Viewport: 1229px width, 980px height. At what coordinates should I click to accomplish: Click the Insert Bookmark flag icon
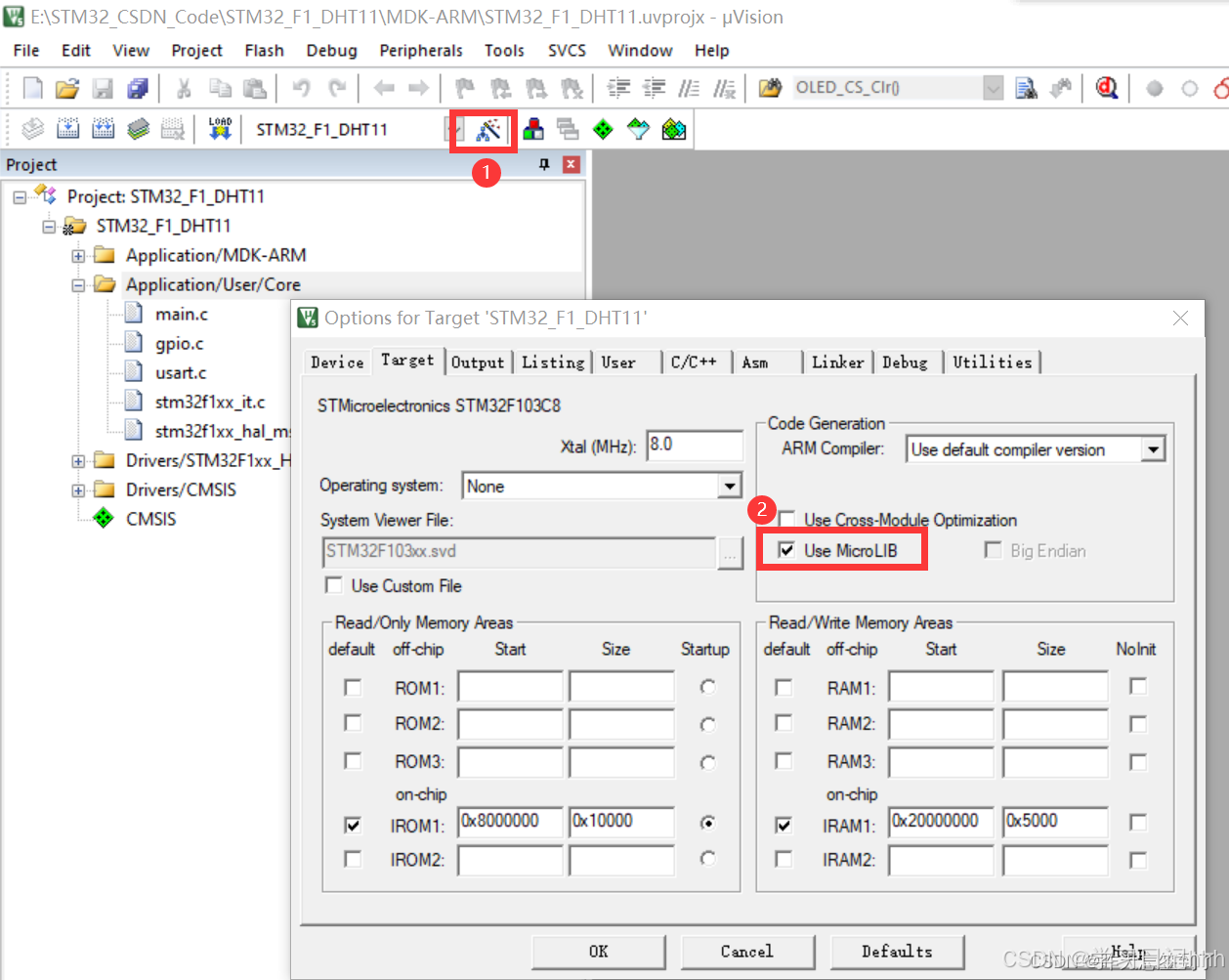click(465, 88)
